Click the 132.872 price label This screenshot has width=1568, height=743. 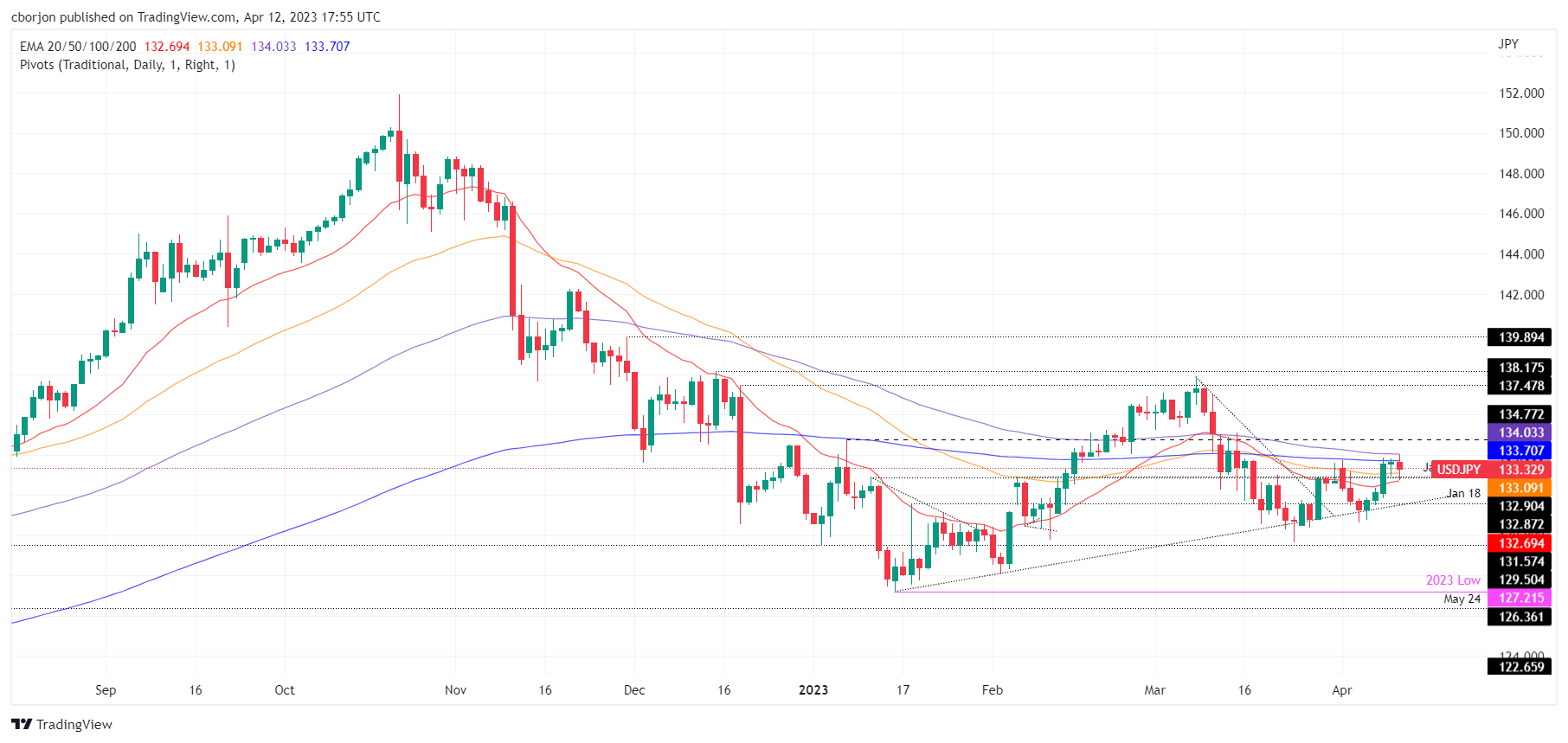coord(1520,524)
